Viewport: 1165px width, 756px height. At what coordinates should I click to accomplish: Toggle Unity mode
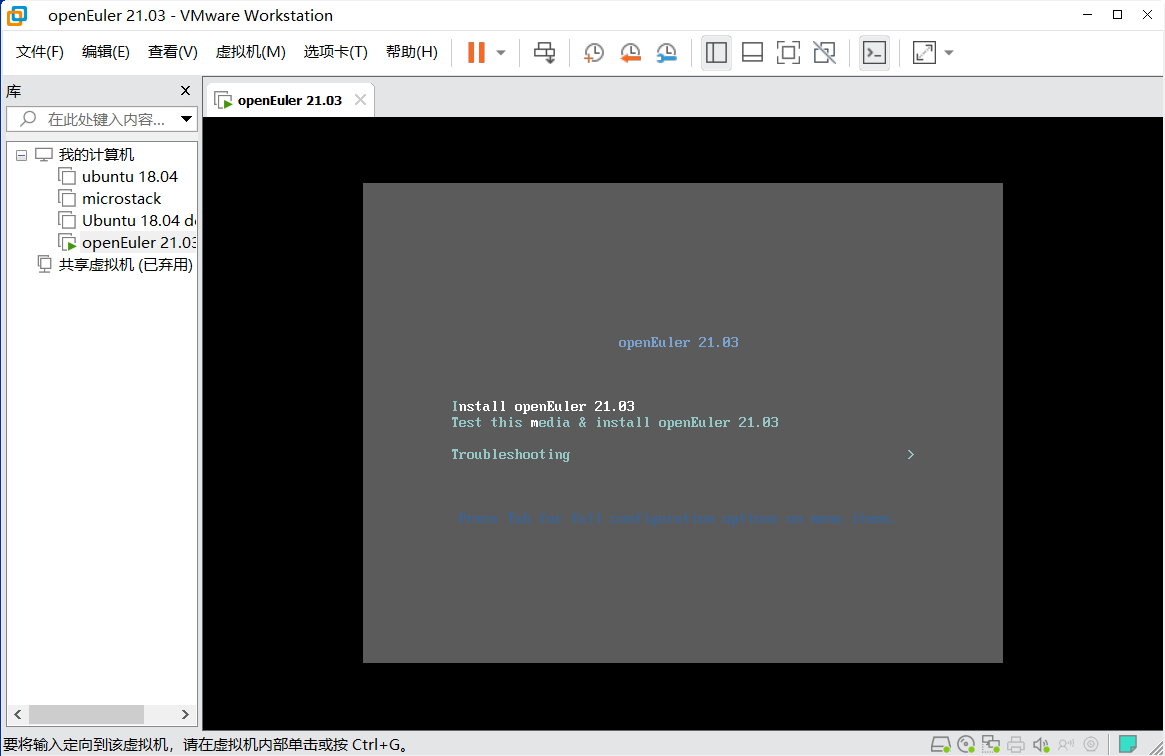pos(824,52)
